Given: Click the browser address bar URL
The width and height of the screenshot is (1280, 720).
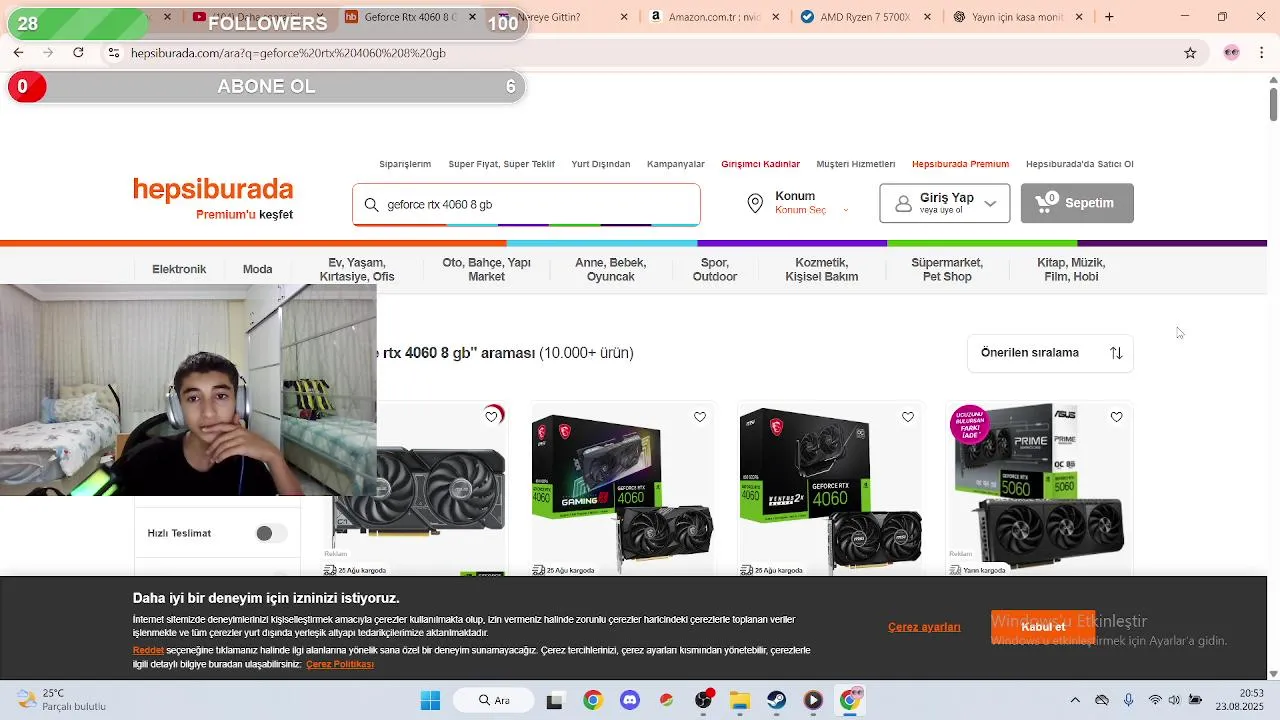Looking at the screenshot, I should click(x=289, y=53).
